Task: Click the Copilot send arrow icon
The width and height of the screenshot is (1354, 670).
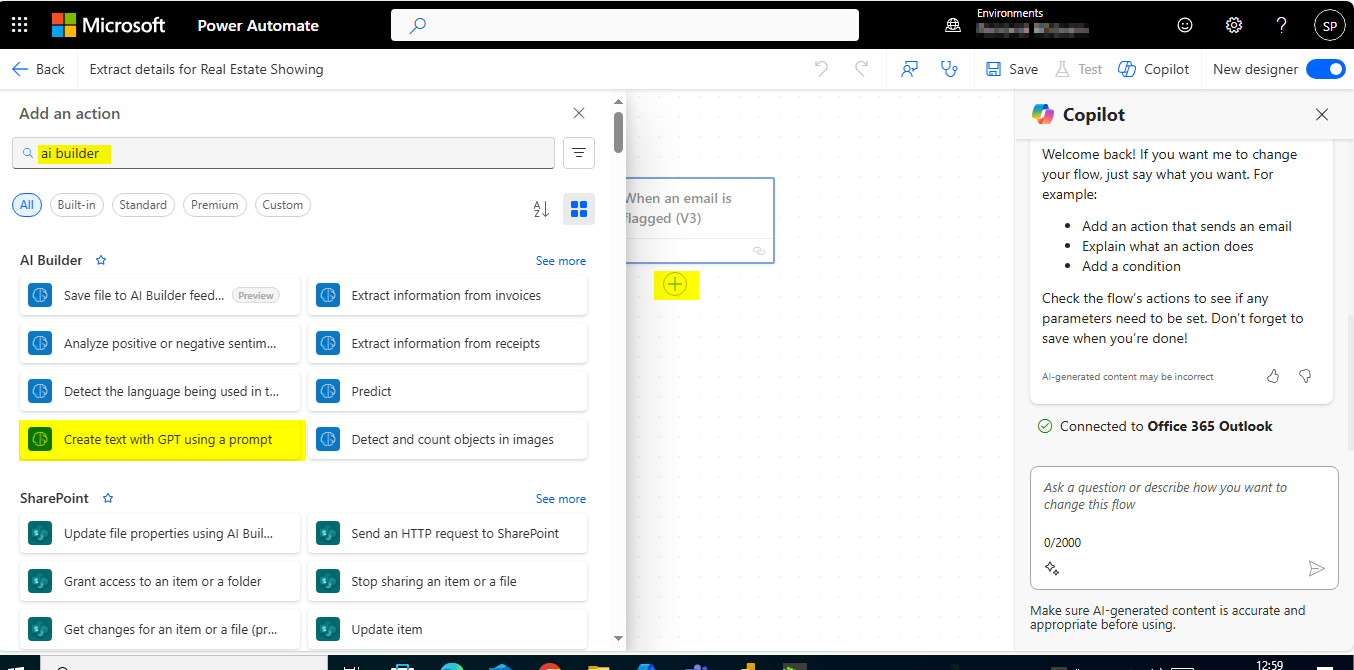Action: pos(1316,569)
